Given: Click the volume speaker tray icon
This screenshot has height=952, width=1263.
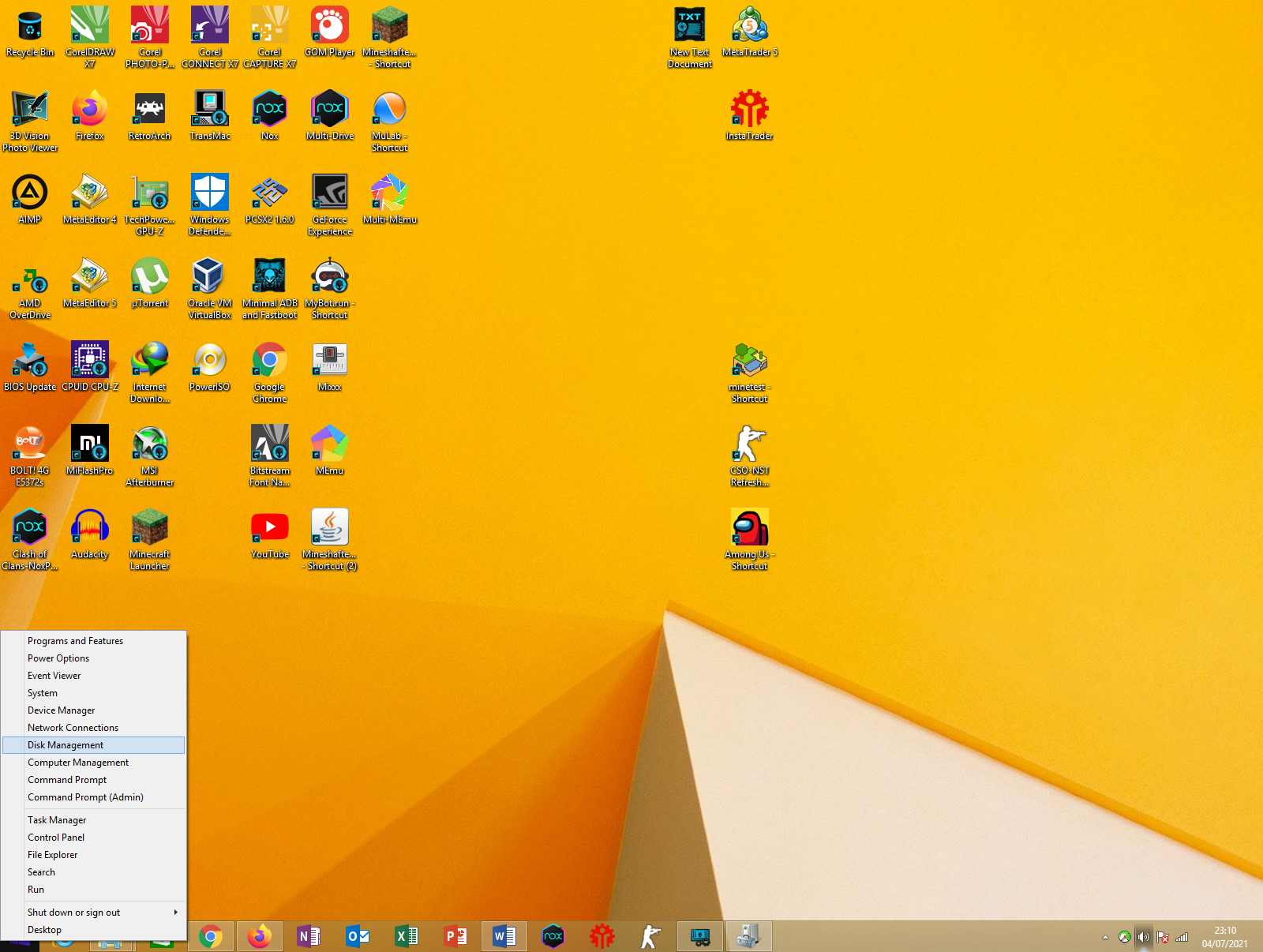Looking at the screenshot, I should (x=1143, y=937).
